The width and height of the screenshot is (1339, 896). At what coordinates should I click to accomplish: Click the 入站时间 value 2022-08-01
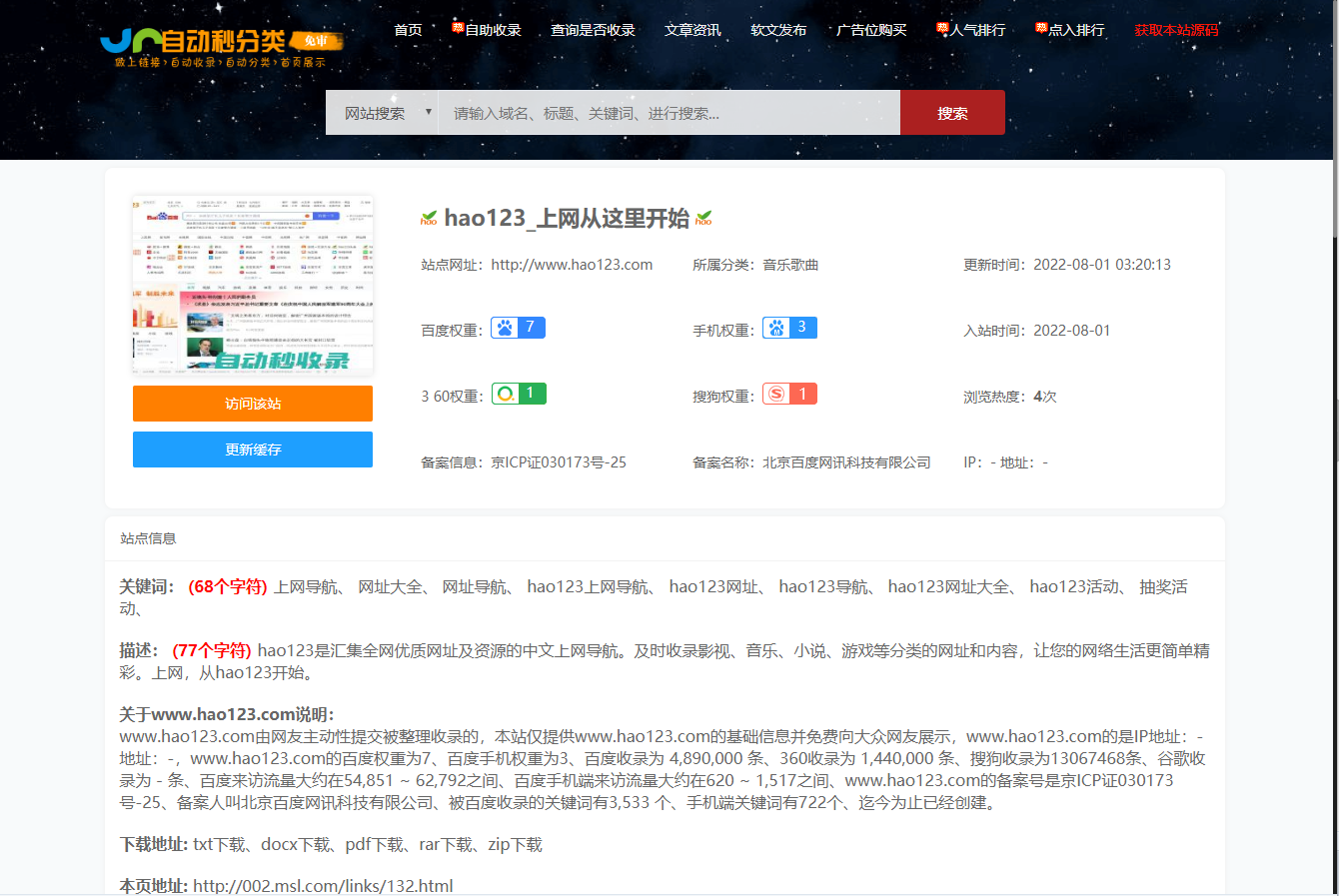tap(1072, 331)
